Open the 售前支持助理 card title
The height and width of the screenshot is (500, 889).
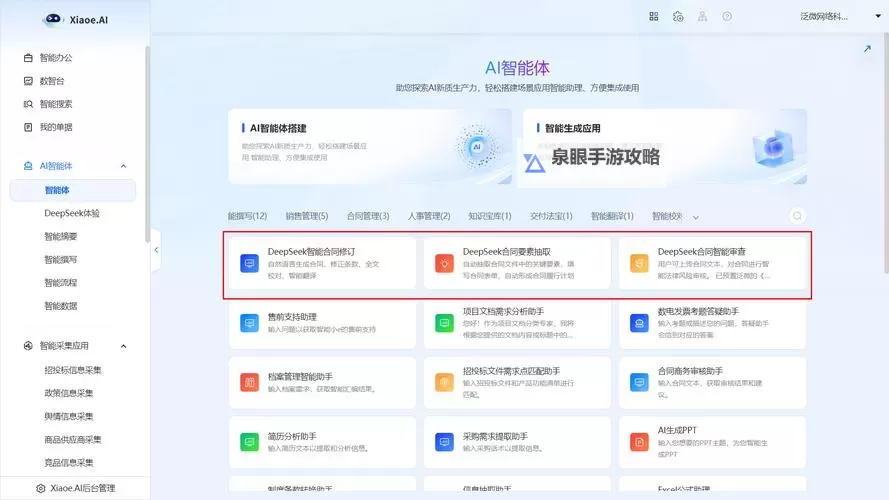click(x=292, y=317)
